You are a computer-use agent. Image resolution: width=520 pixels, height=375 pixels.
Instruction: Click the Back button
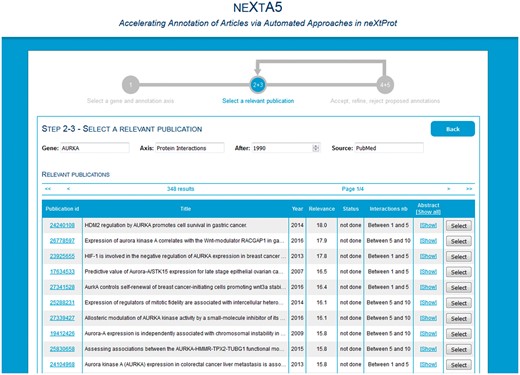click(453, 129)
